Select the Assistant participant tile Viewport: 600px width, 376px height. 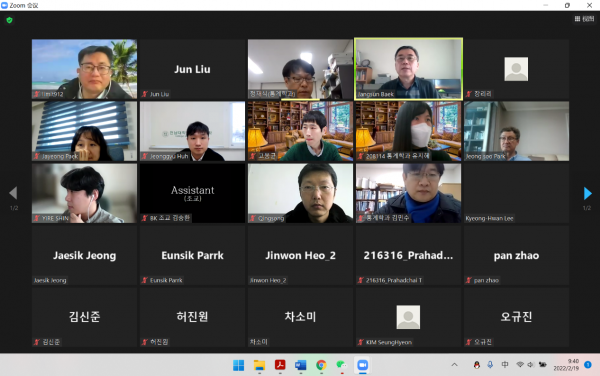point(192,193)
